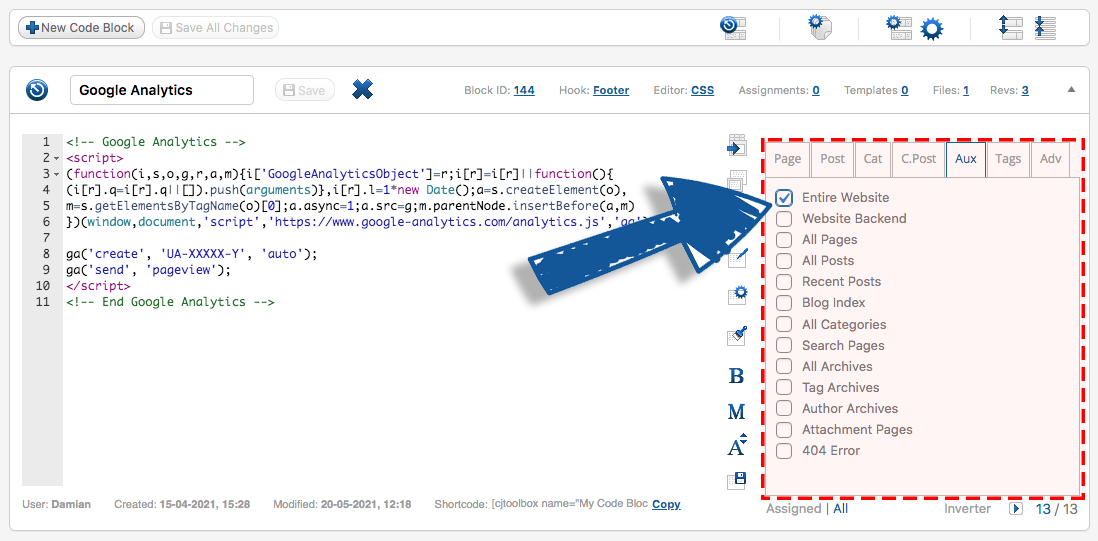This screenshot has height=541, width=1098.
Task: Enable the 404 Error checkbox
Action: pyautogui.click(x=785, y=451)
